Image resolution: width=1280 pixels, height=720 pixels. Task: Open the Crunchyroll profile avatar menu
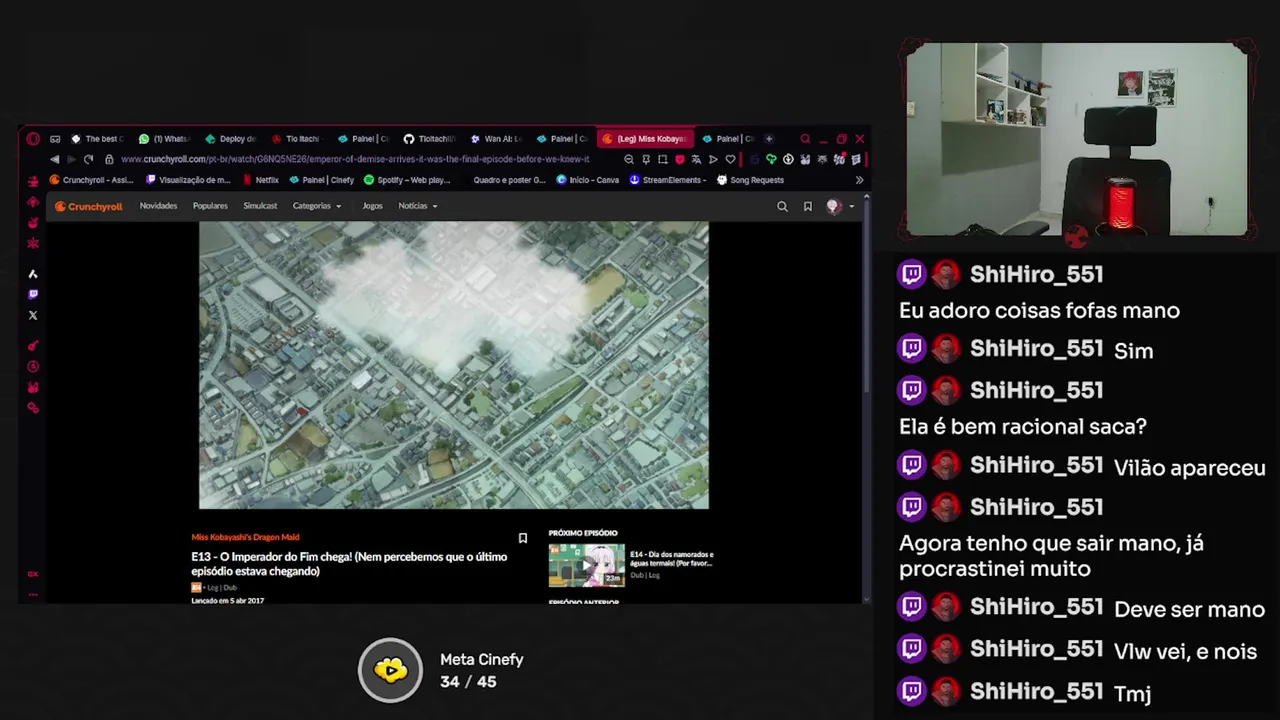click(x=834, y=206)
